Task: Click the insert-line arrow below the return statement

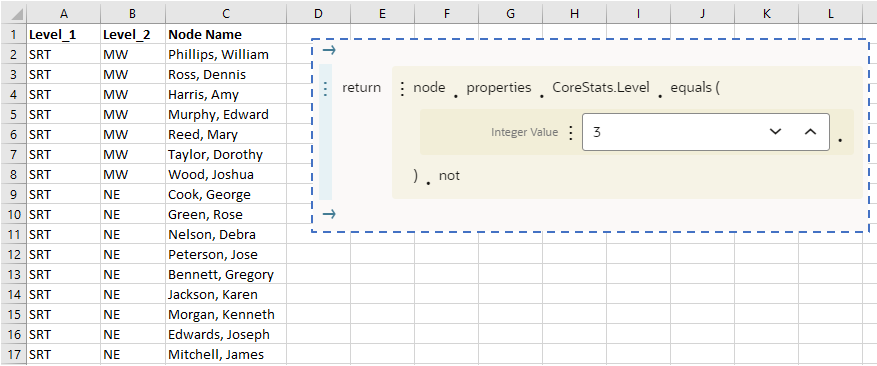Action: pyautogui.click(x=329, y=214)
